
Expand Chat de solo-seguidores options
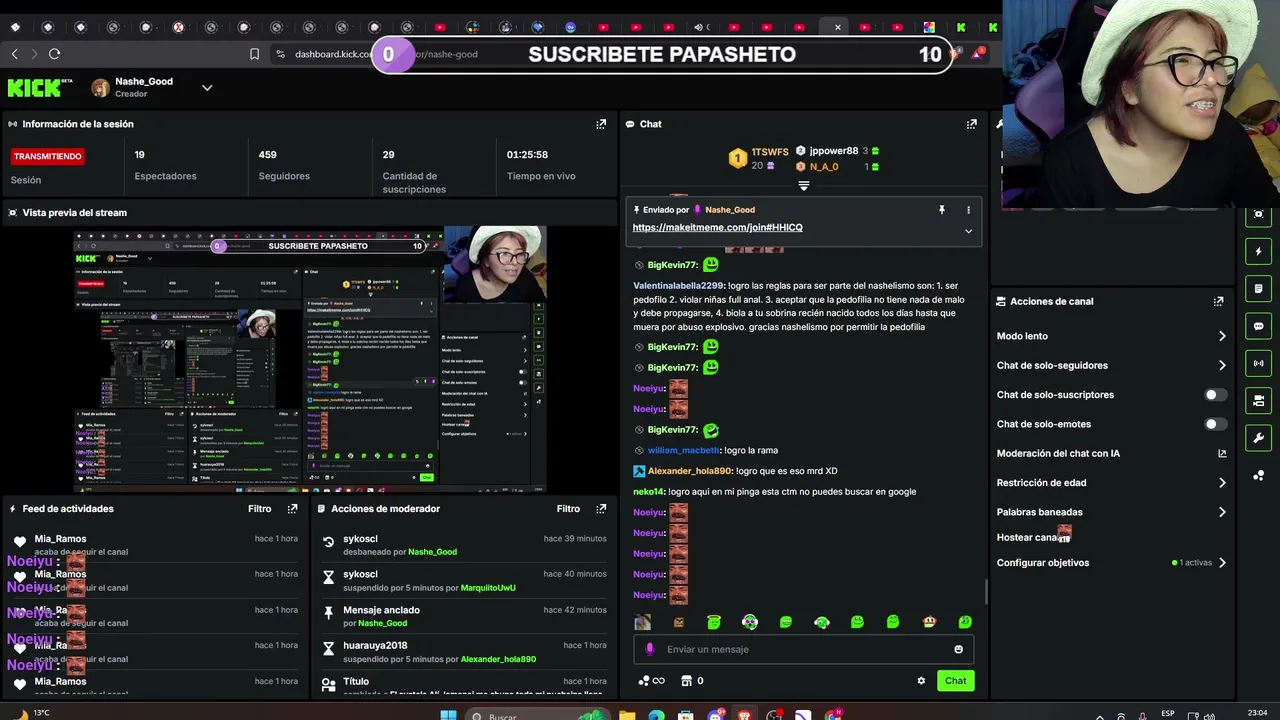coord(1221,366)
